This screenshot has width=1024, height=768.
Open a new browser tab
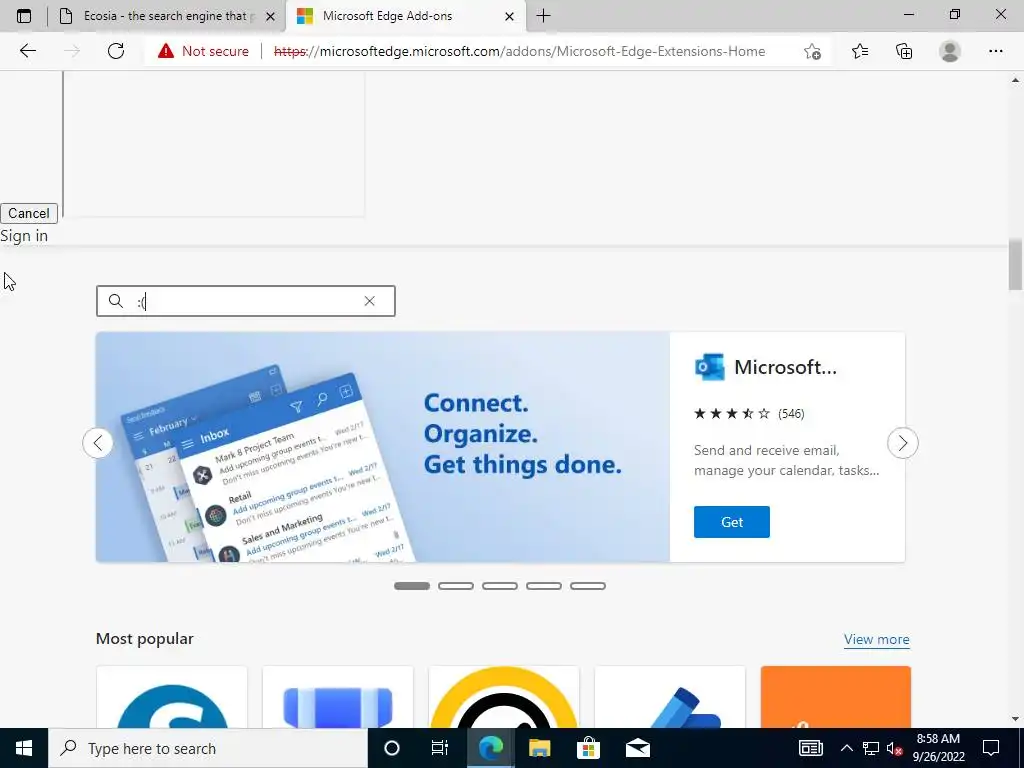coord(543,16)
